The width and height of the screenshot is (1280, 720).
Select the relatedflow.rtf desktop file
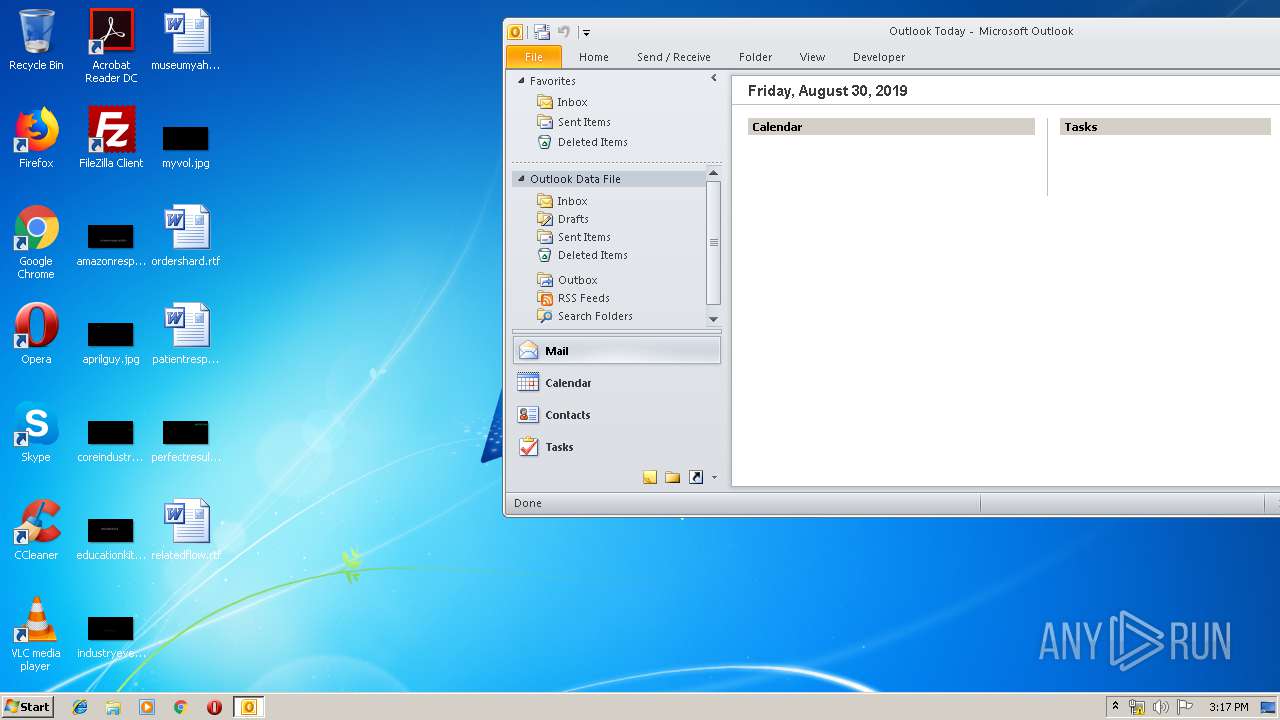(x=186, y=529)
